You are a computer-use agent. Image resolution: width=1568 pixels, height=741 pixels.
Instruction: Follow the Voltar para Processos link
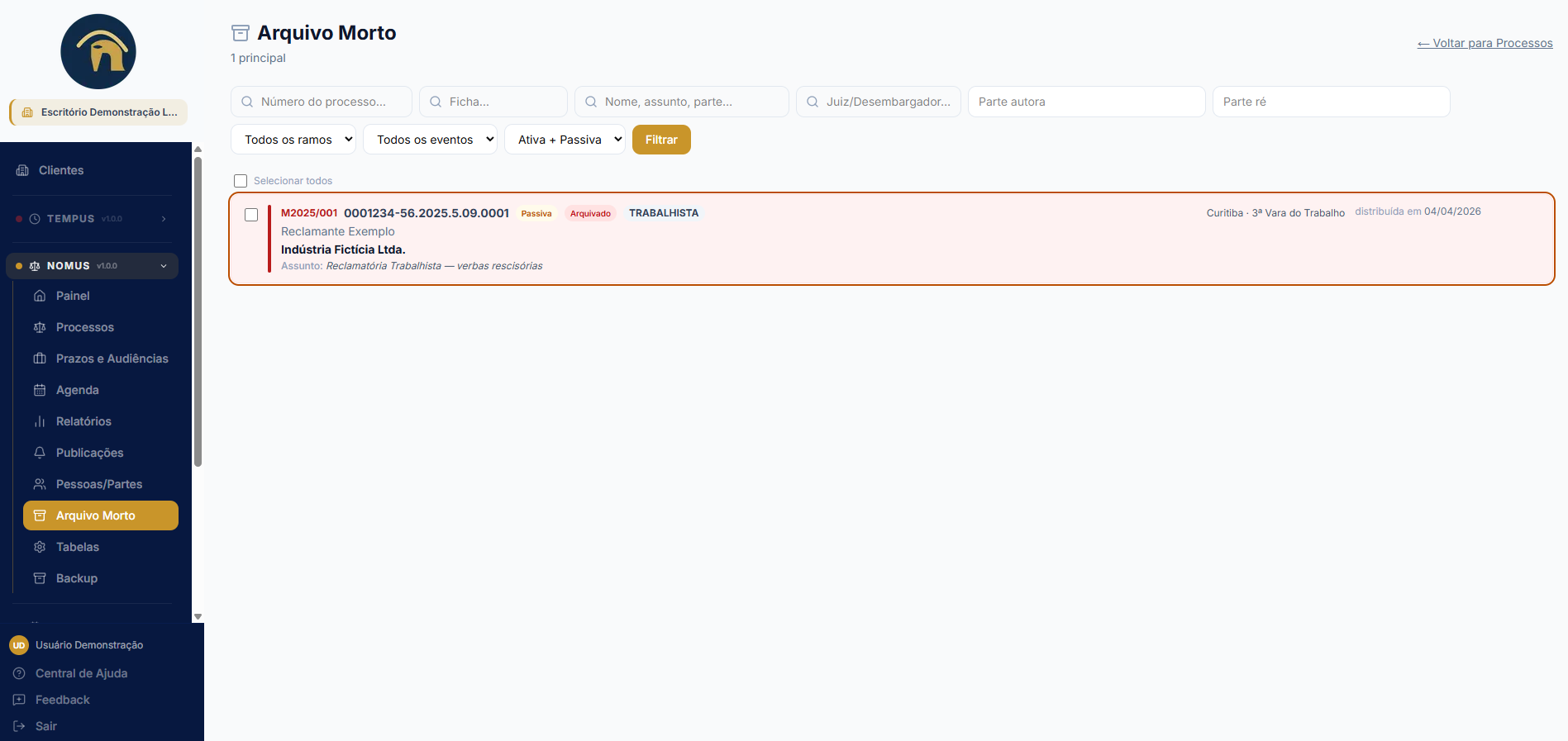click(1485, 43)
